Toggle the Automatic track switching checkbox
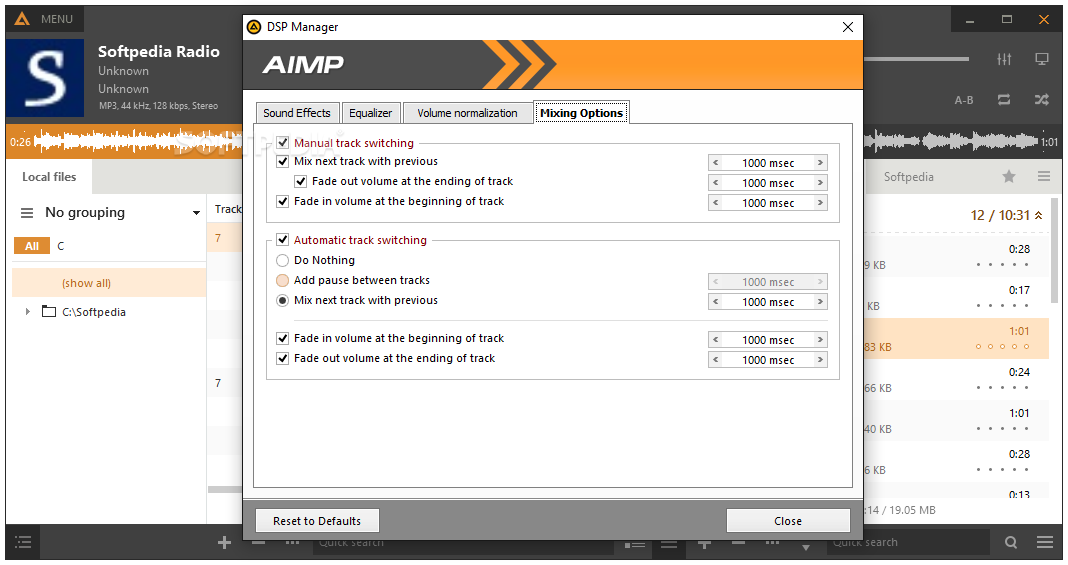The image size is (1068, 565). pos(283,240)
